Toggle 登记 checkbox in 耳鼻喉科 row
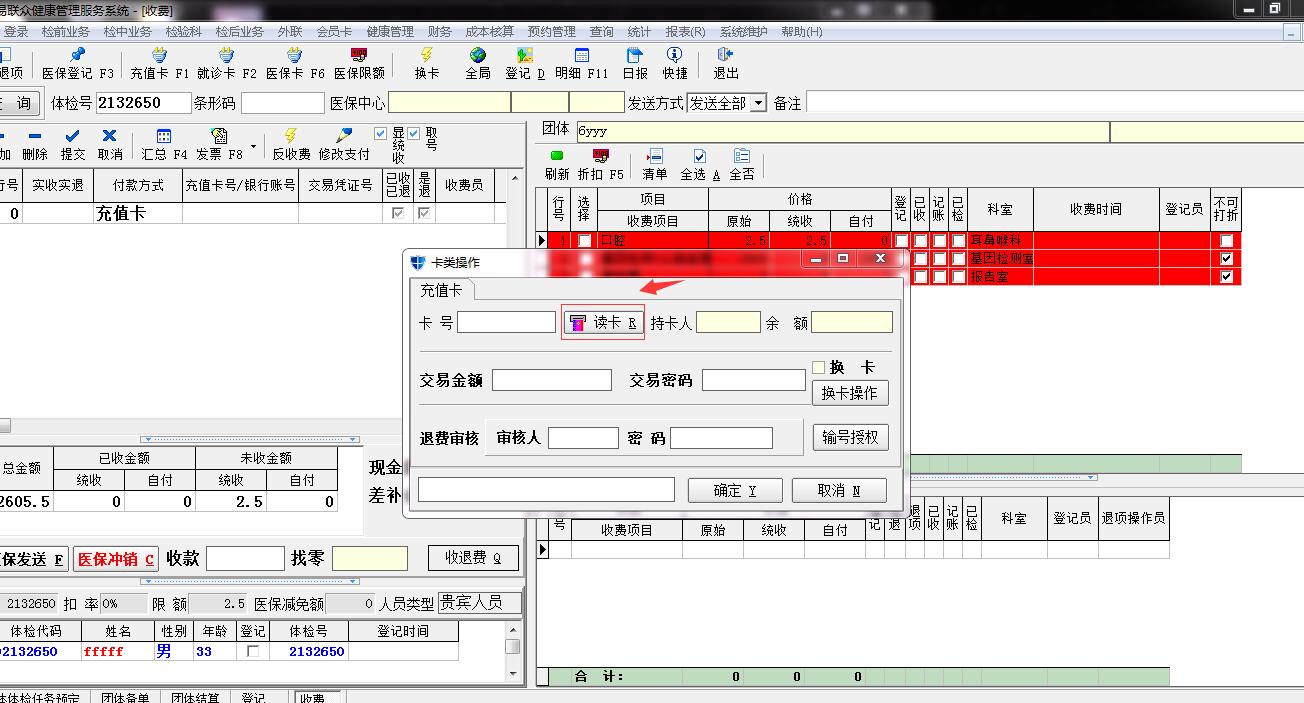The height and width of the screenshot is (703, 1304). 901,241
